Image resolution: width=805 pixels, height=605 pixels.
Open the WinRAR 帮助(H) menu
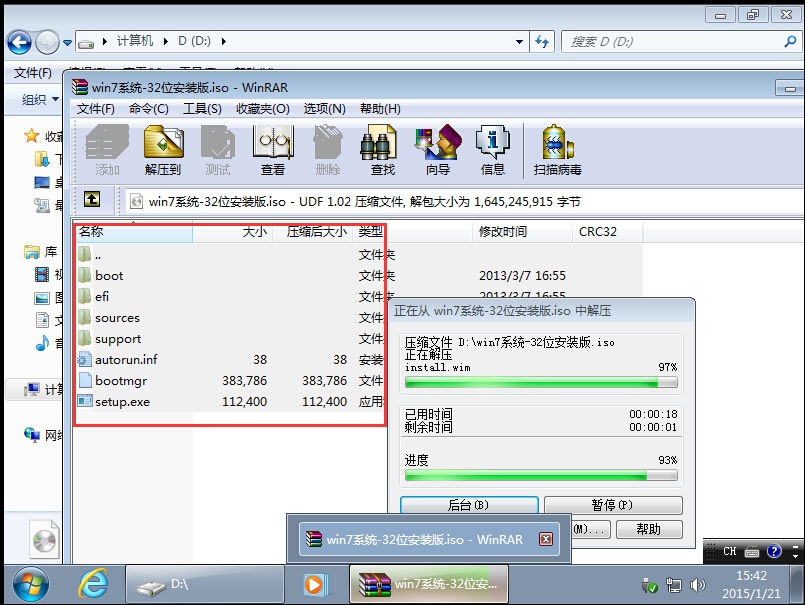pyautogui.click(x=380, y=109)
